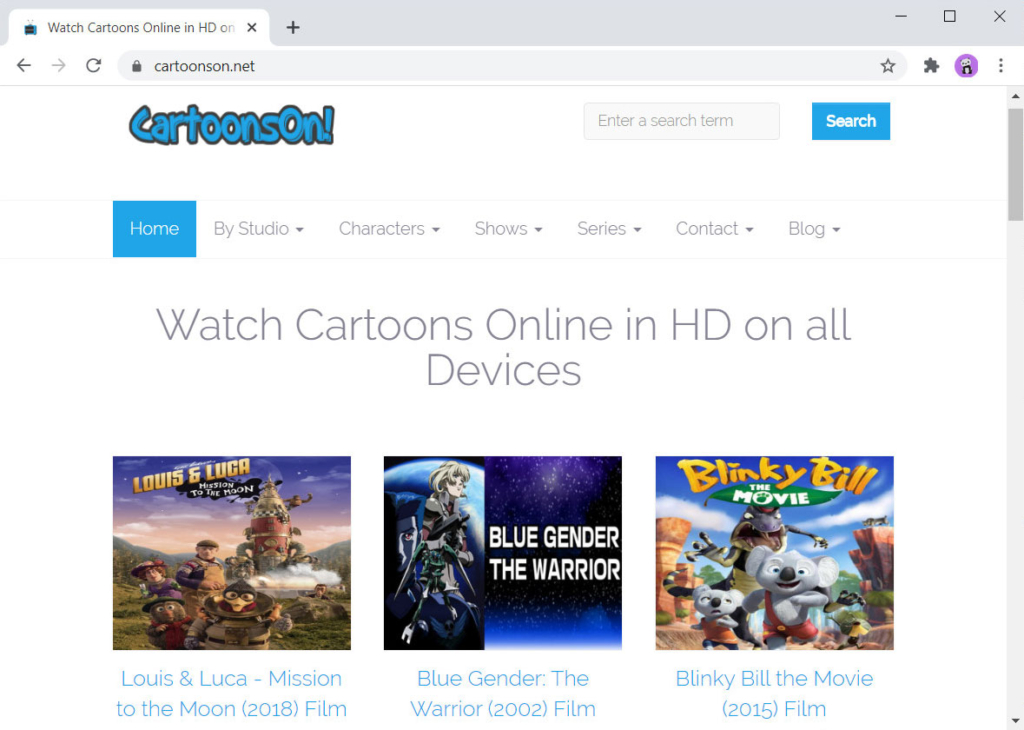Expand the Contact dropdown
The height and width of the screenshot is (730, 1024).
coord(714,229)
